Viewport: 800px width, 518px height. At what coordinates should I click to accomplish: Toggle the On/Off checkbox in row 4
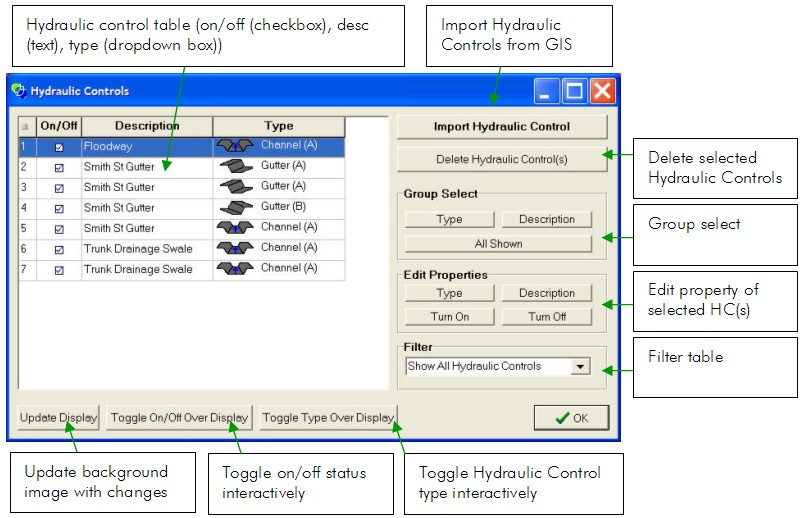click(x=59, y=208)
